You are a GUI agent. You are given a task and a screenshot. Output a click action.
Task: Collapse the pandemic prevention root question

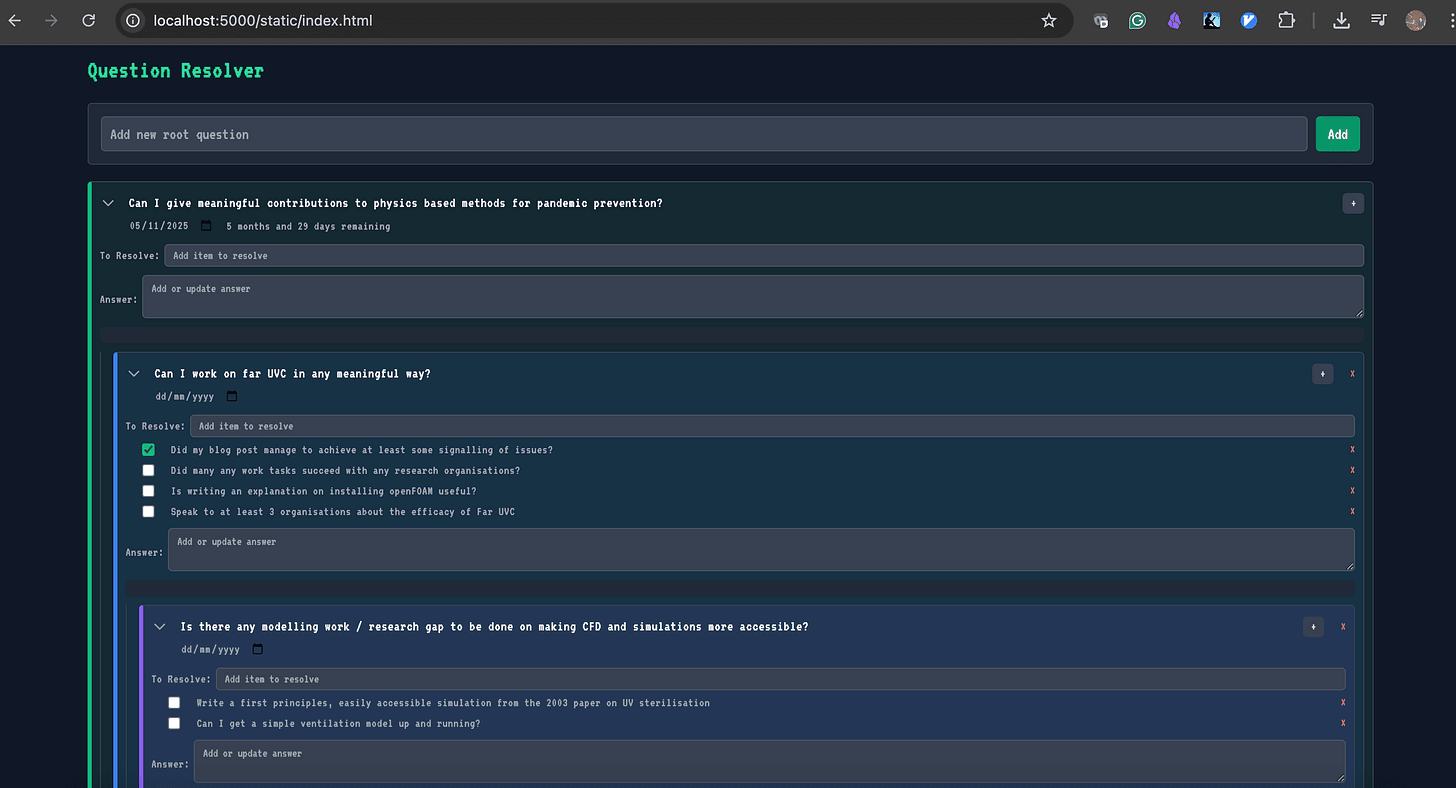pyautogui.click(x=109, y=203)
